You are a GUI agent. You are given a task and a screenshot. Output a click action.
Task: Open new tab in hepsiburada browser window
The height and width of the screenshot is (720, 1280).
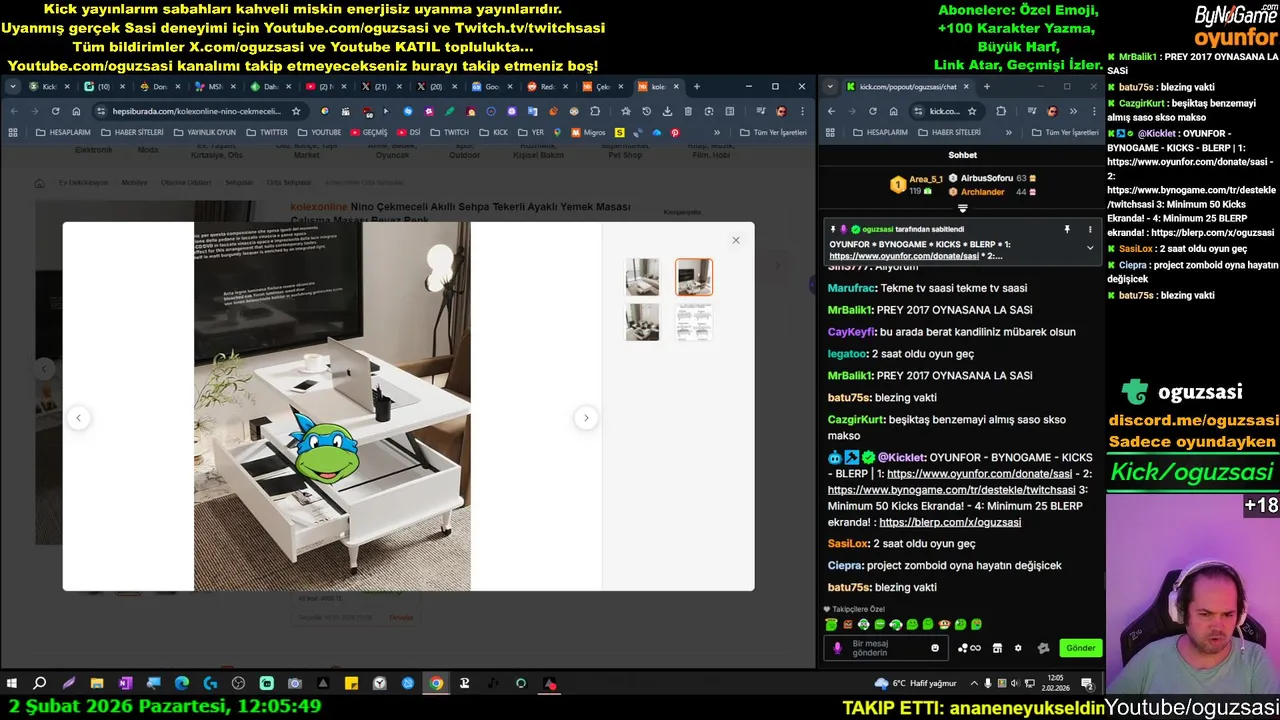pos(697,87)
